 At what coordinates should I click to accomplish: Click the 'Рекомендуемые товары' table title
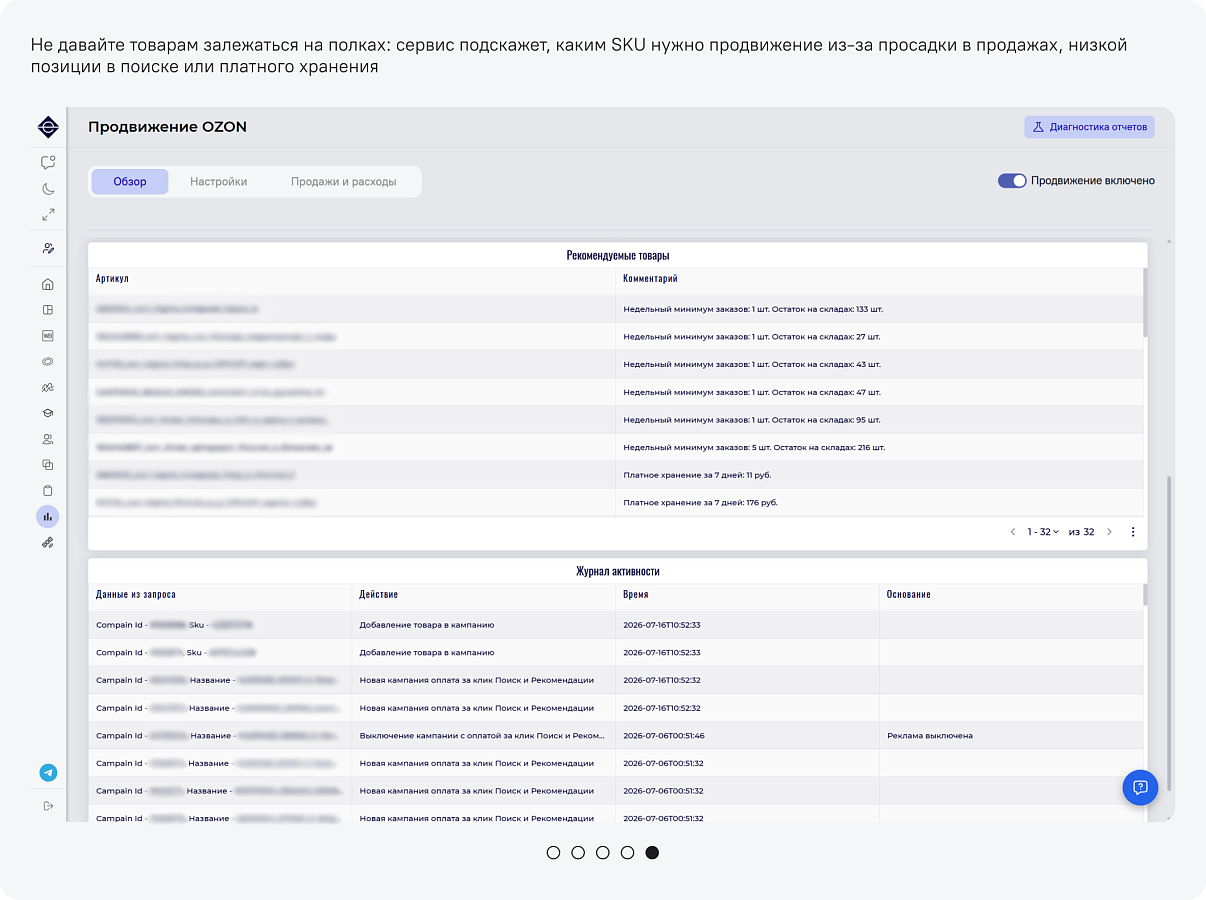[618, 256]
